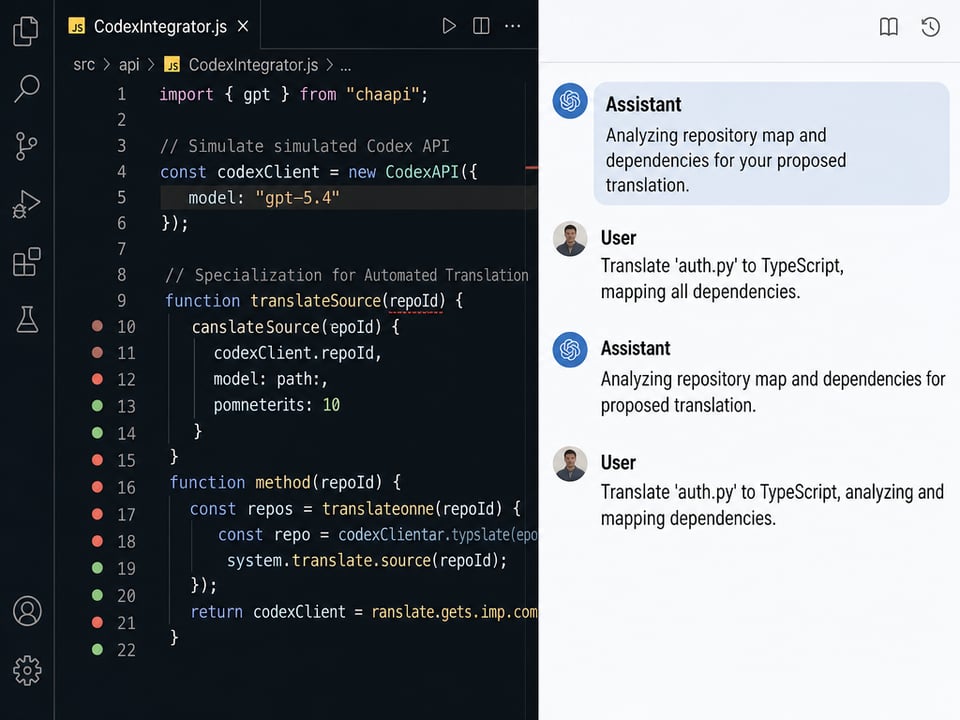This screenshot has width=960, height=720.
Task: Open the Search view in activity bar
Action: [26, 88]
